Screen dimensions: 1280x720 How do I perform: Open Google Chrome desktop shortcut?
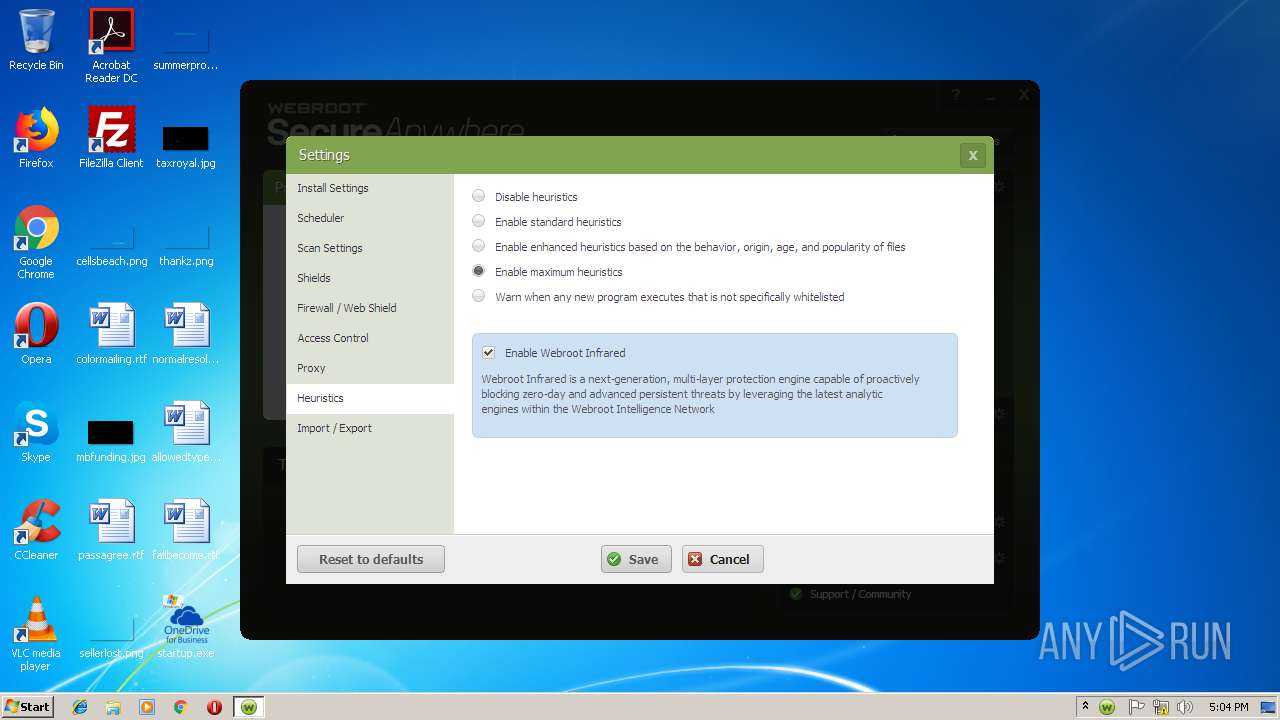pyautogui.click(x=36, y=243)
